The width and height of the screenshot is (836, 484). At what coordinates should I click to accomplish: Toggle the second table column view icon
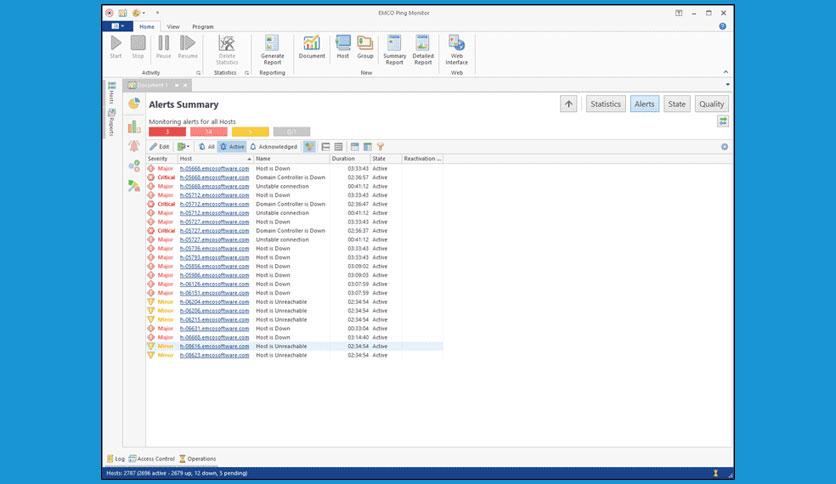(x=367, y=147)
